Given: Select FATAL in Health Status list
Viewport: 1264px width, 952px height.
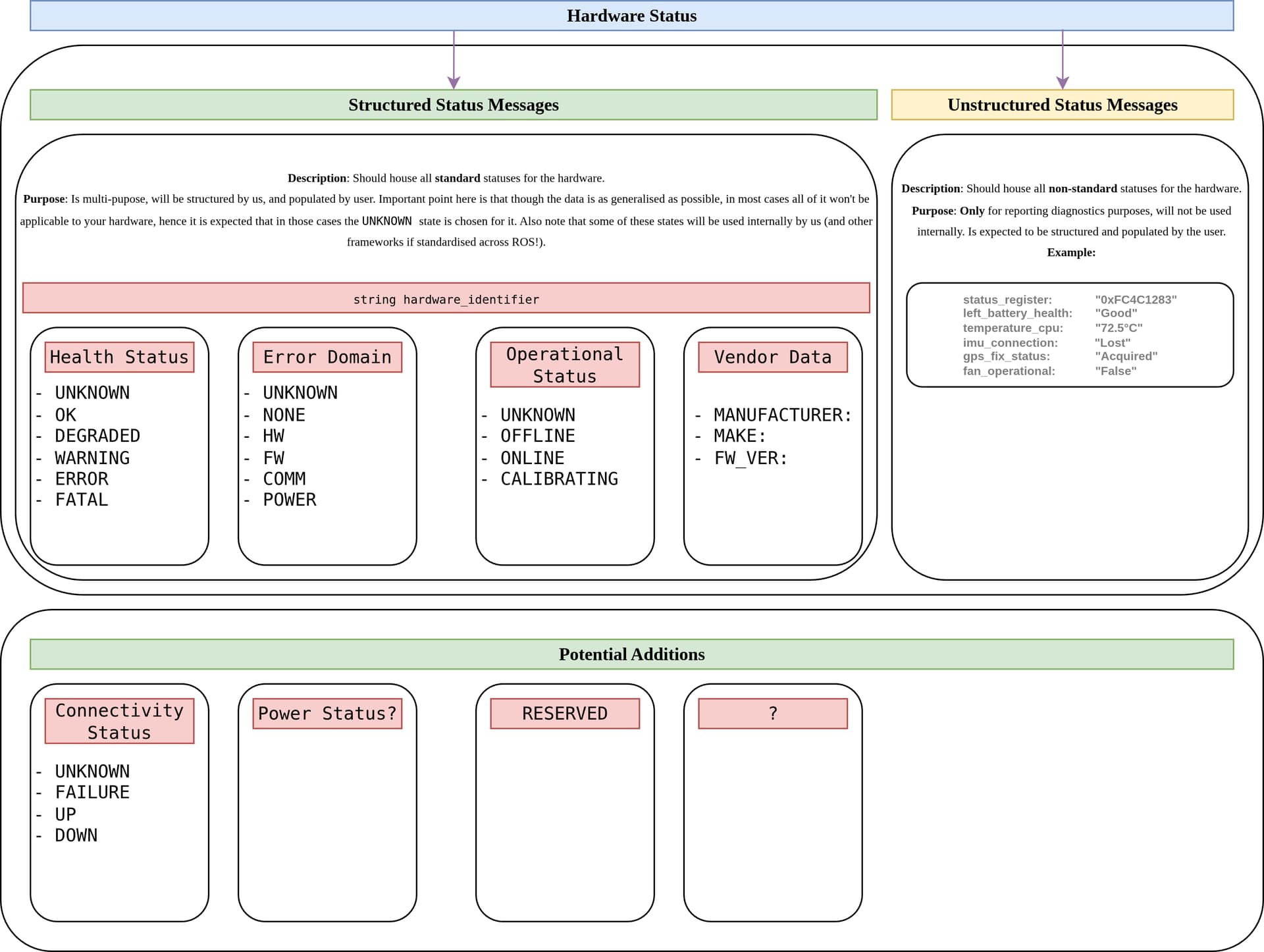Looking at the screenshot, I should coord(82,500).
